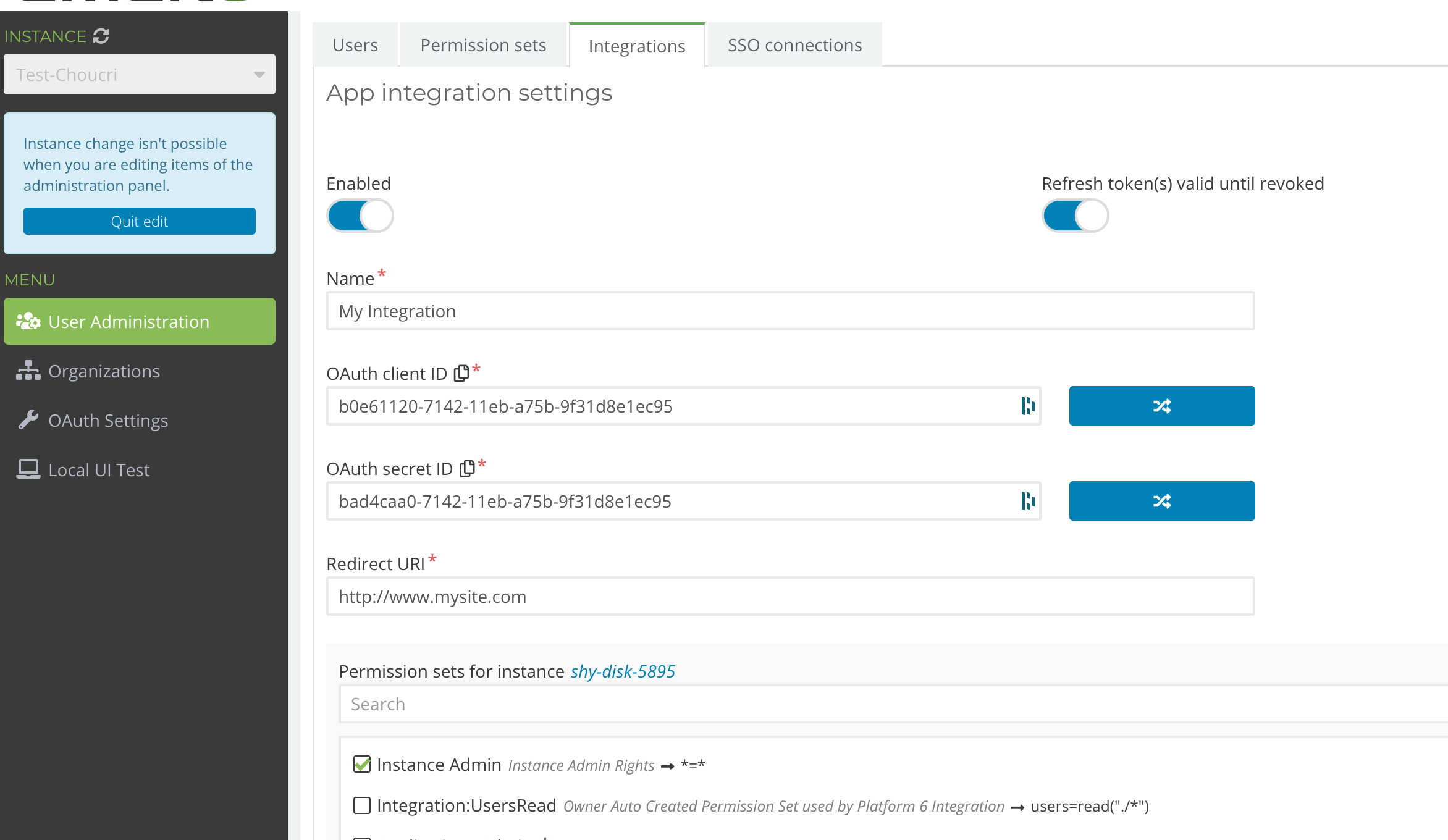Disable the Enabled toggle
This screenshot has height=840, width=1448.
coord(360,216)
